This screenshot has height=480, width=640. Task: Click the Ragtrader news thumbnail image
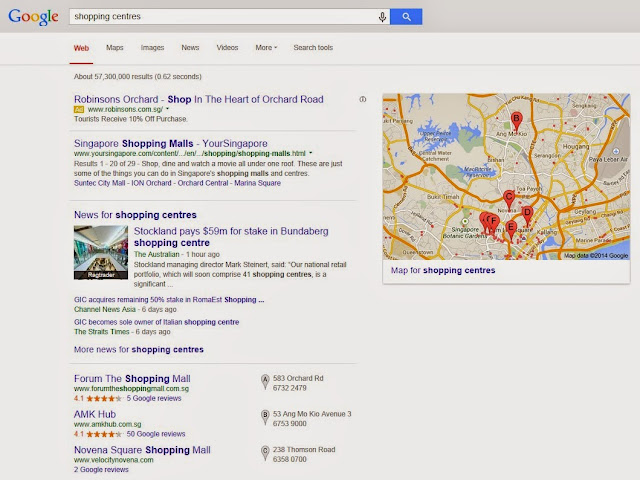tap(101, 253)
